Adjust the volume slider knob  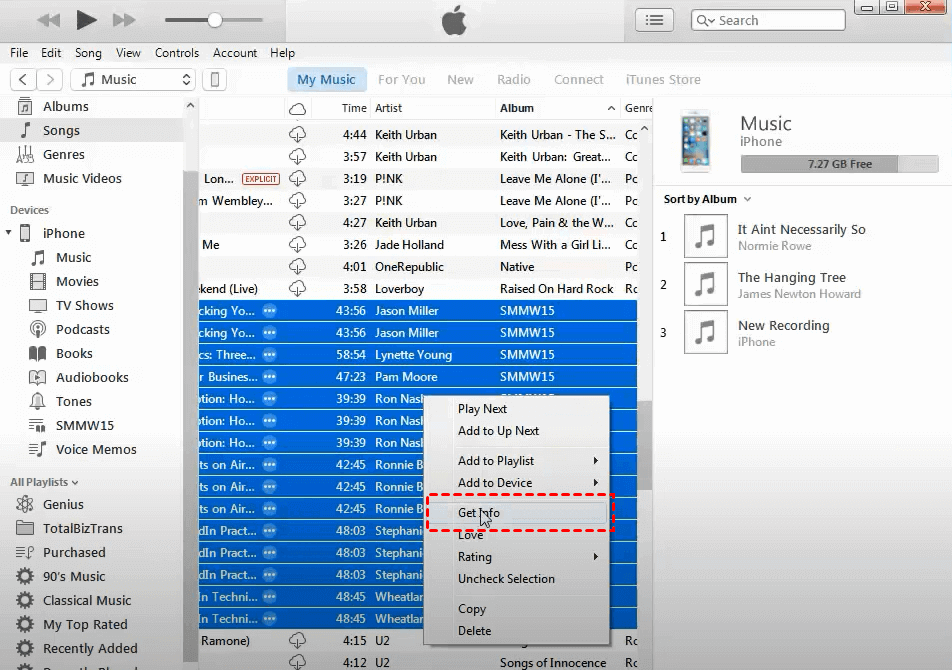215,20
